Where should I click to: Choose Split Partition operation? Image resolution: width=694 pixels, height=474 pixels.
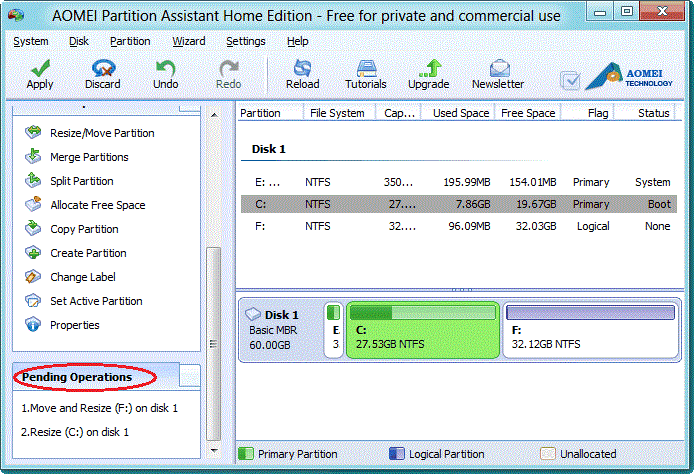point(82,181)
